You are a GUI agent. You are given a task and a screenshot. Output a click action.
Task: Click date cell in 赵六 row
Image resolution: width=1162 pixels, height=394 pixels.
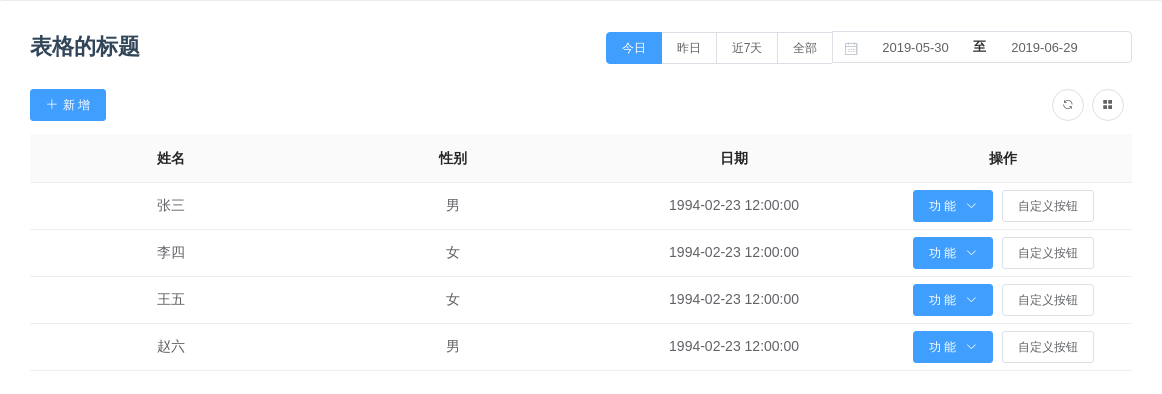coord(734,347)
